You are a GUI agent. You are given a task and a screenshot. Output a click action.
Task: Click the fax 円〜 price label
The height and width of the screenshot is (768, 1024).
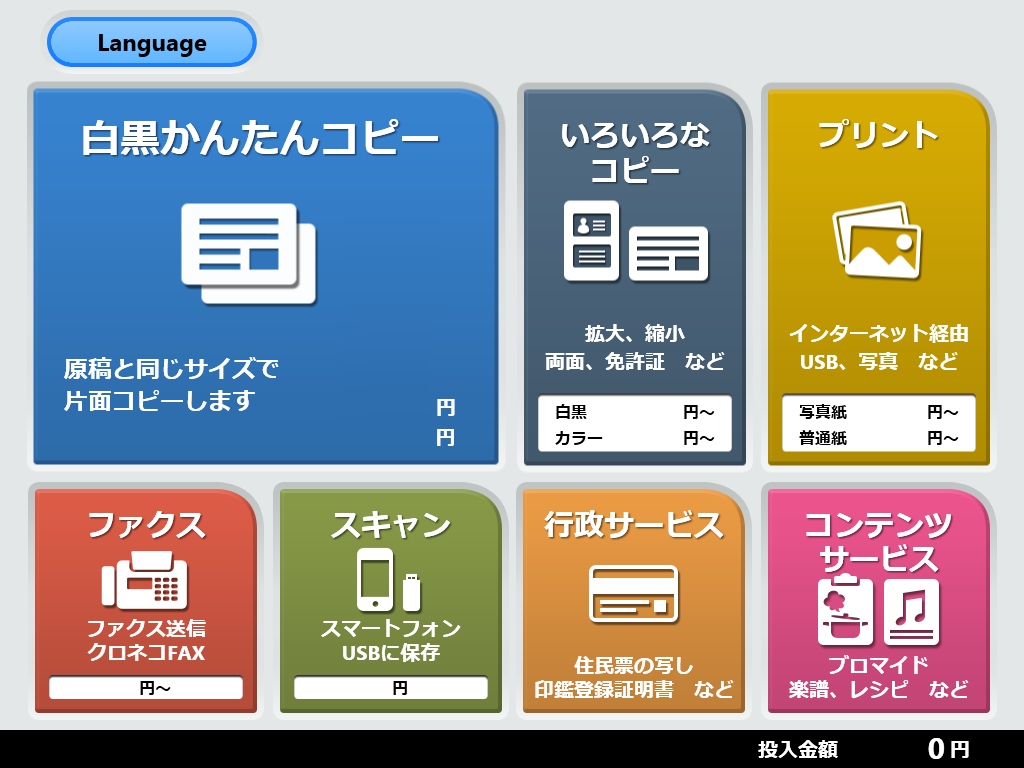tap(144, 687)
